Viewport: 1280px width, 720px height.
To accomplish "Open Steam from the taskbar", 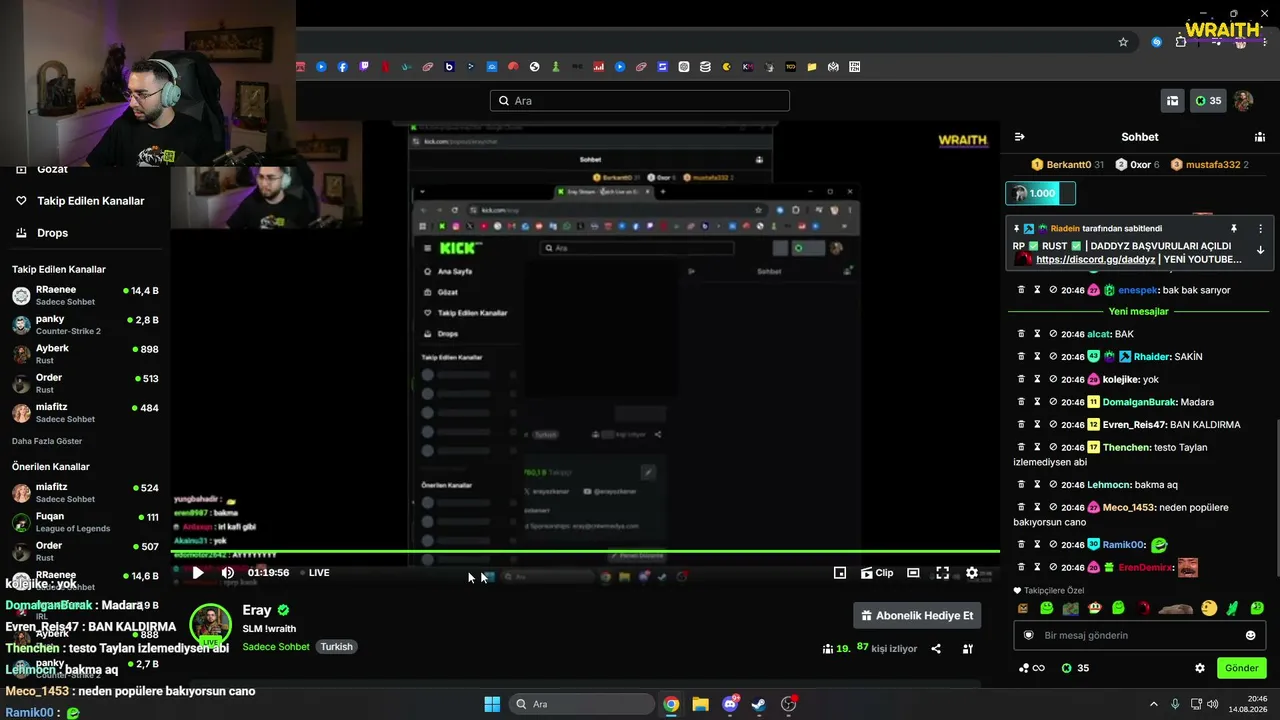I will coord(759,704).
